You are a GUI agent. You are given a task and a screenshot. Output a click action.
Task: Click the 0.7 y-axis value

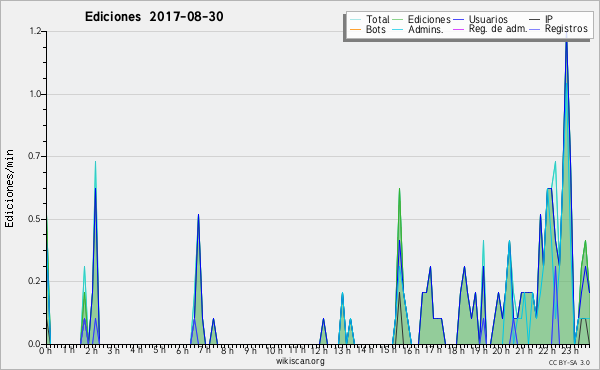[x=35, y=156]
